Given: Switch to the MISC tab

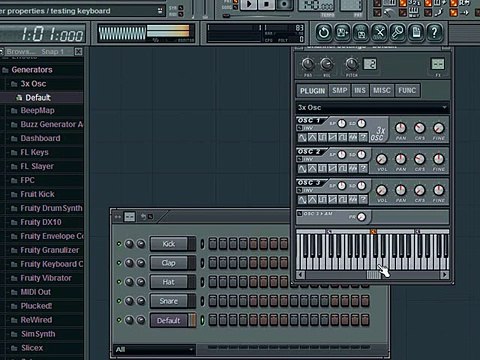Looking at the screenshot, I should tap(382, 90).
